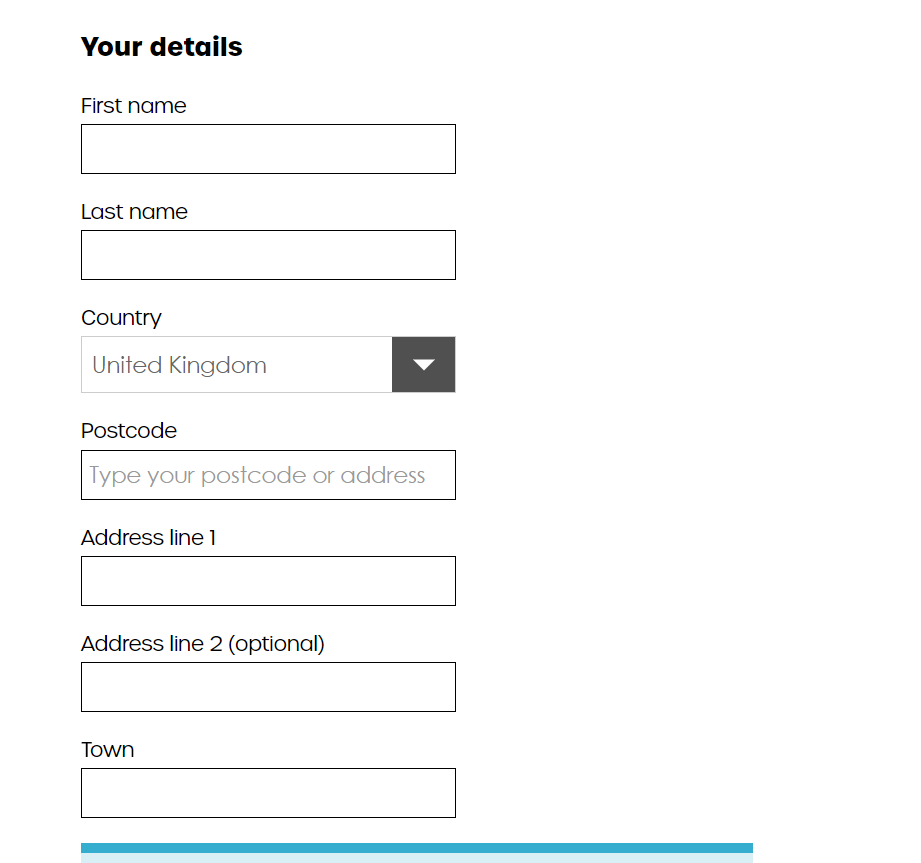This screenshot has width=921, height=863.
Task: Click the 'Country' field label
Action: click(121, 318)
